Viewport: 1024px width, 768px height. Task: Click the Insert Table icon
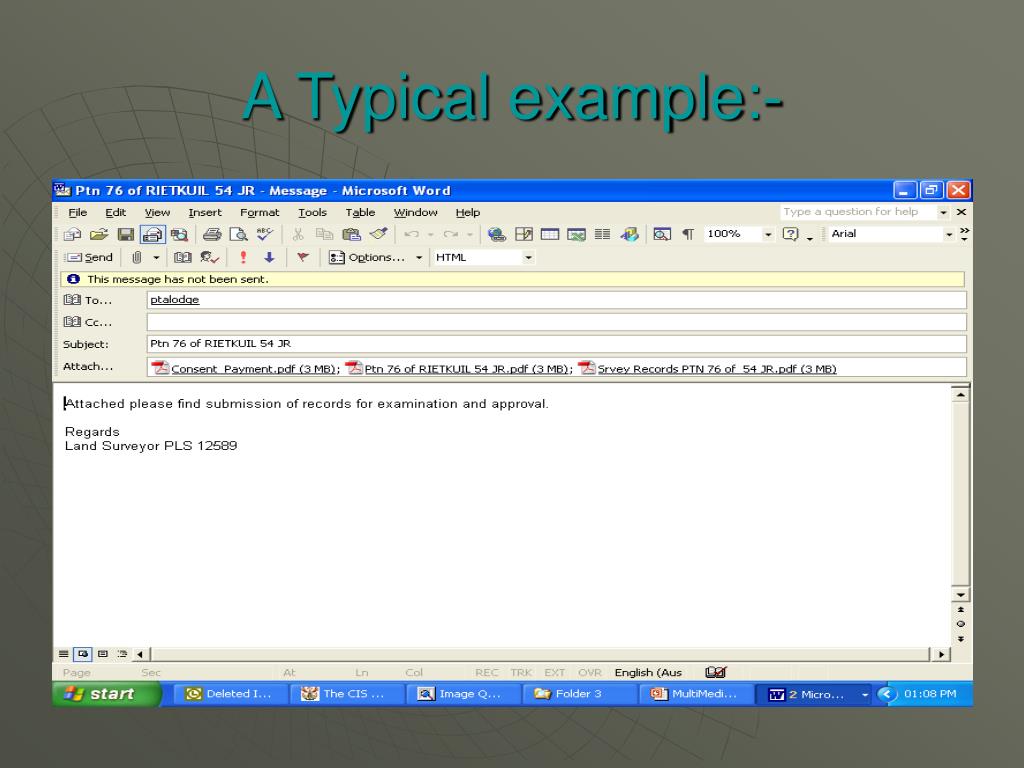tap(550, 234)
